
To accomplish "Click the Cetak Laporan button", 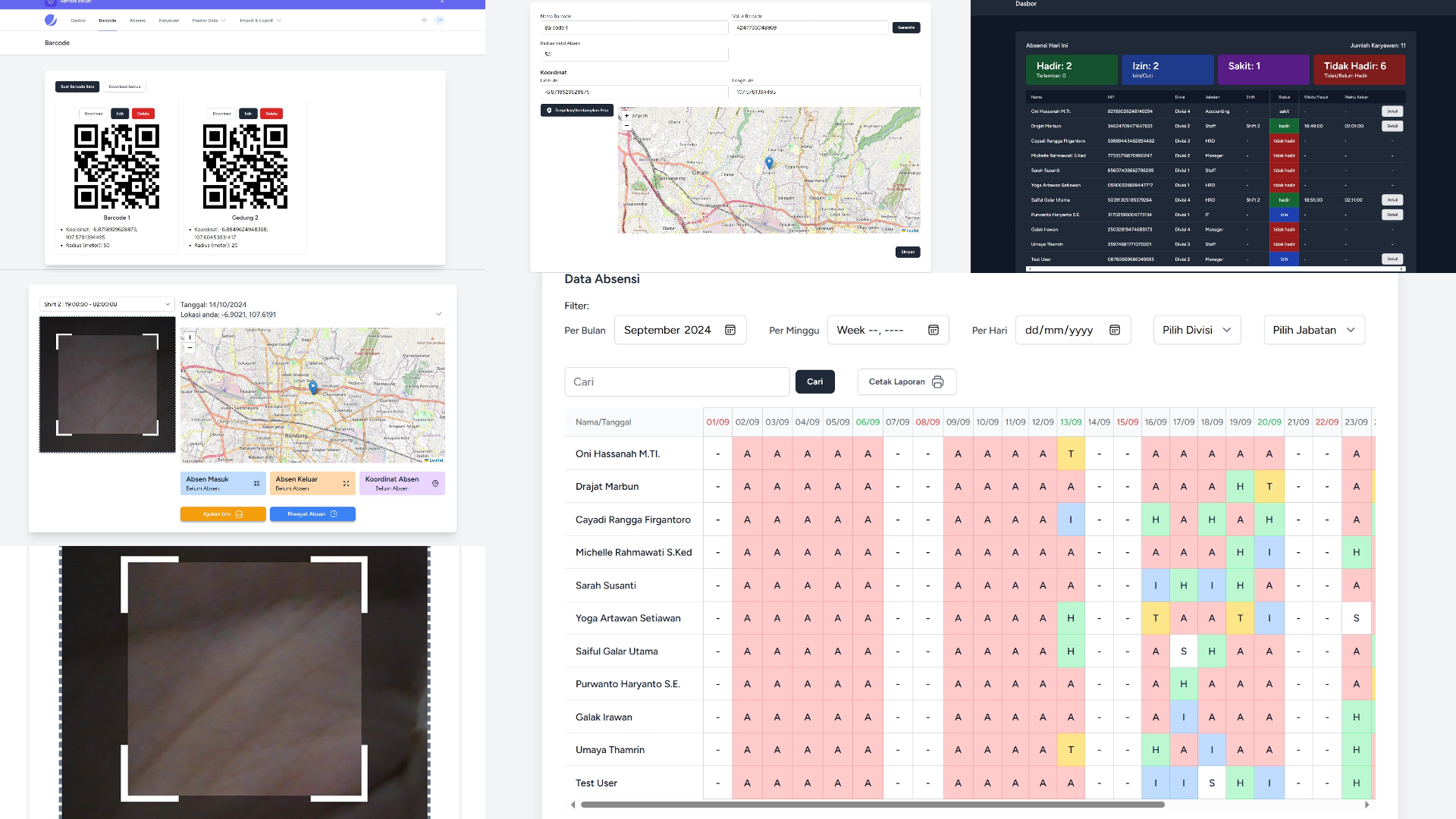I will point(906,381).
